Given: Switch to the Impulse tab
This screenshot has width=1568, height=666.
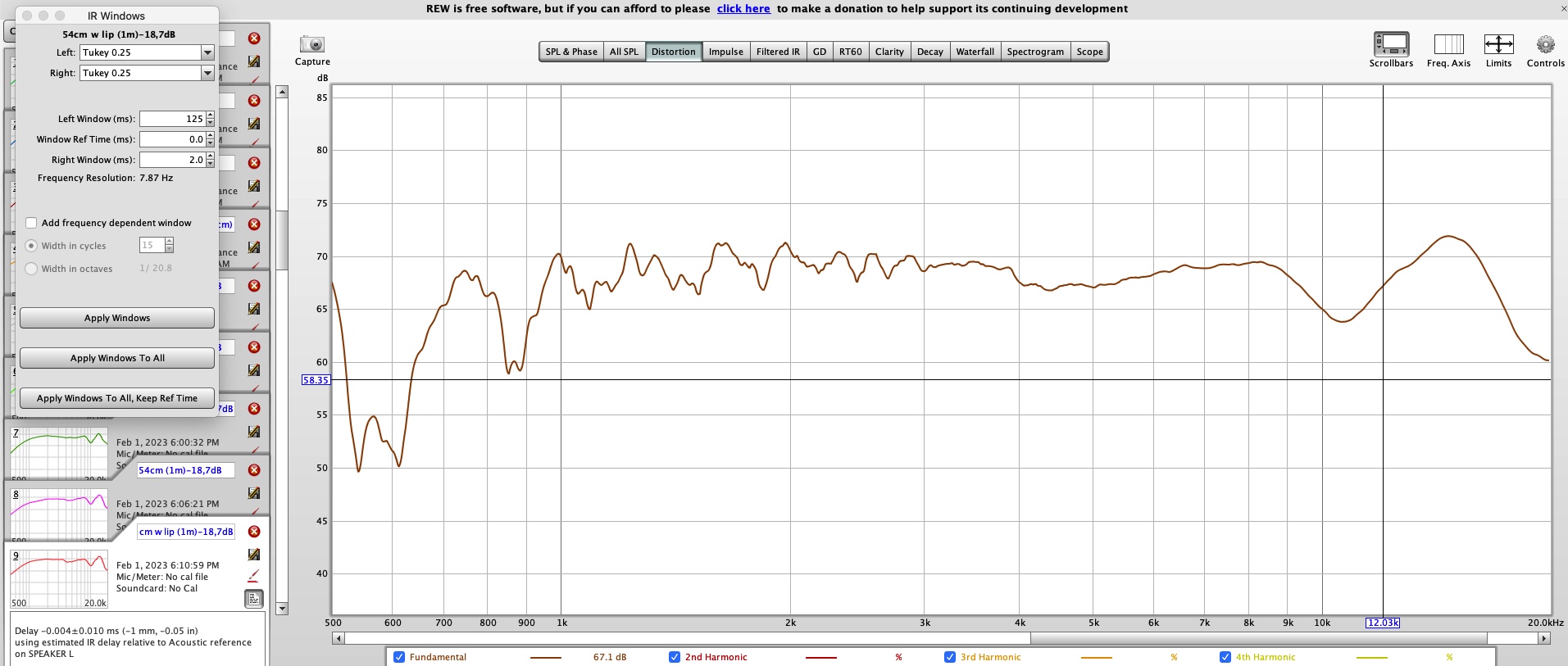Looking at the screenshot, I should tap(726, 52).
